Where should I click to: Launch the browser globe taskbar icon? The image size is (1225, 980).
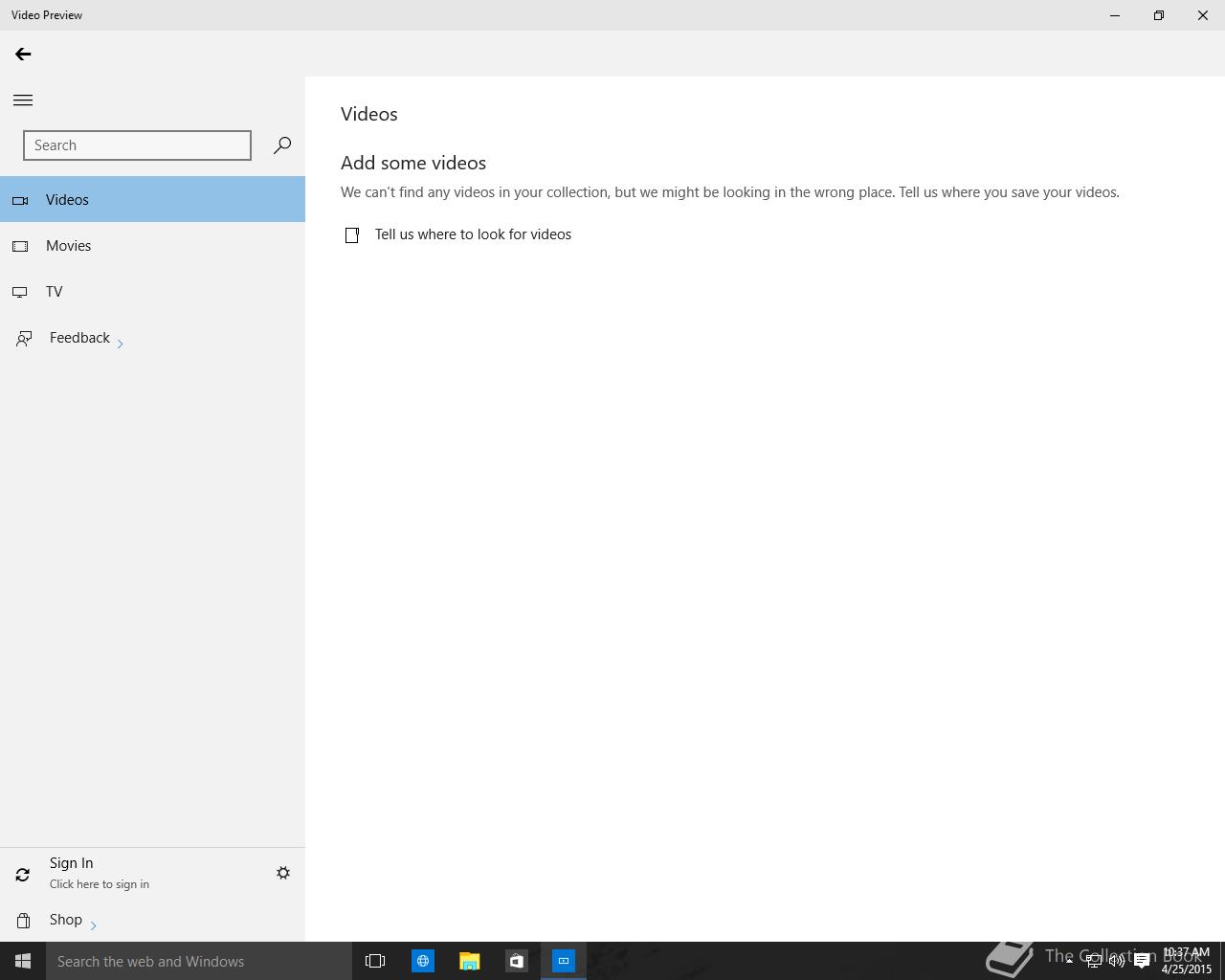tap(422, 961)
